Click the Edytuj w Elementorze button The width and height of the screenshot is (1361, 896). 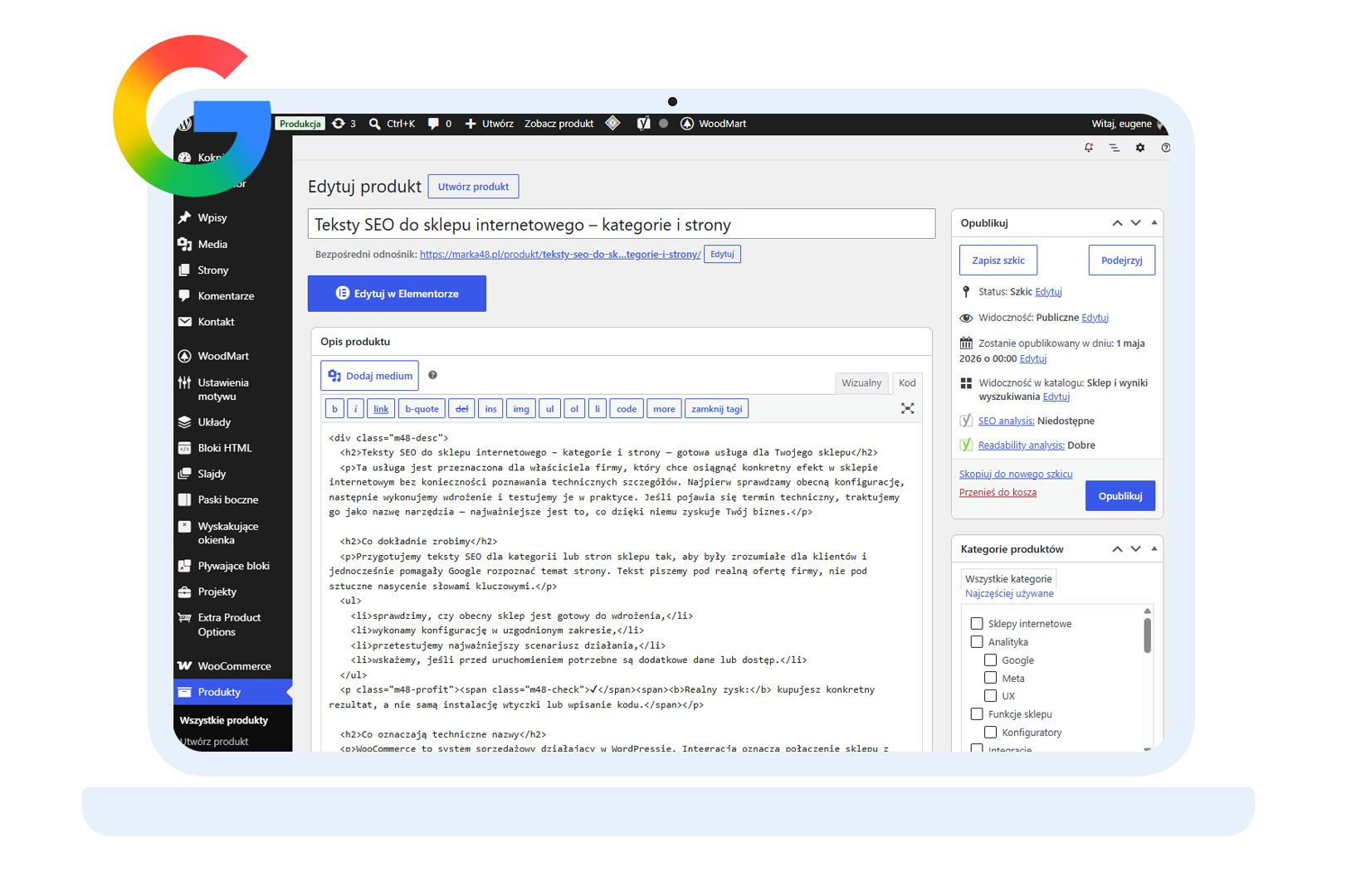click(397, 294)
